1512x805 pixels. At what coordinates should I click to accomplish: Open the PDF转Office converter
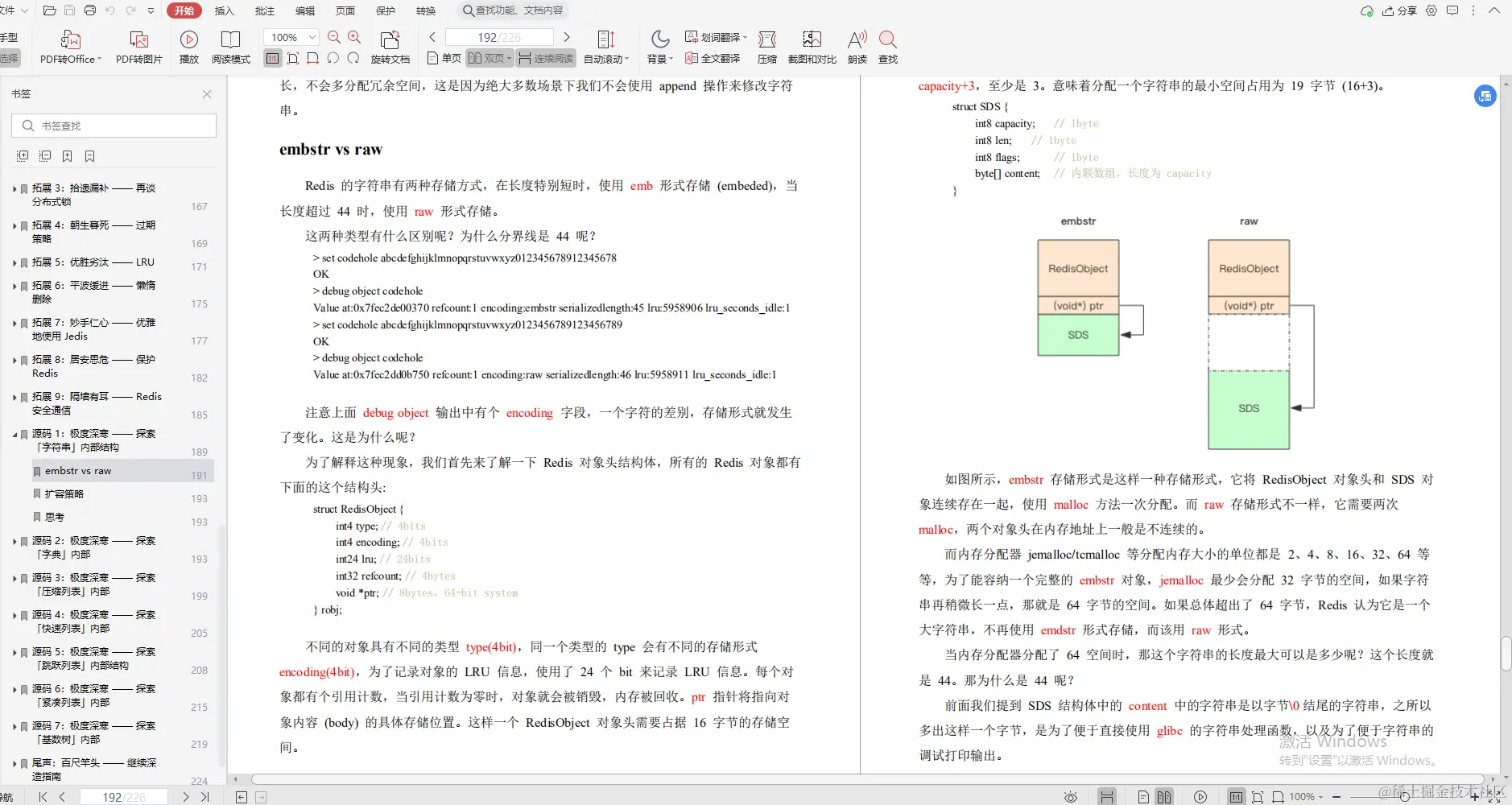click(71, 47)
